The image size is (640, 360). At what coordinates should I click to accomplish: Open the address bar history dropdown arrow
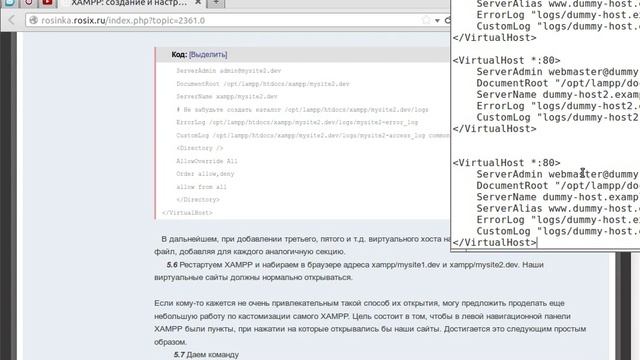coord(437,20)
